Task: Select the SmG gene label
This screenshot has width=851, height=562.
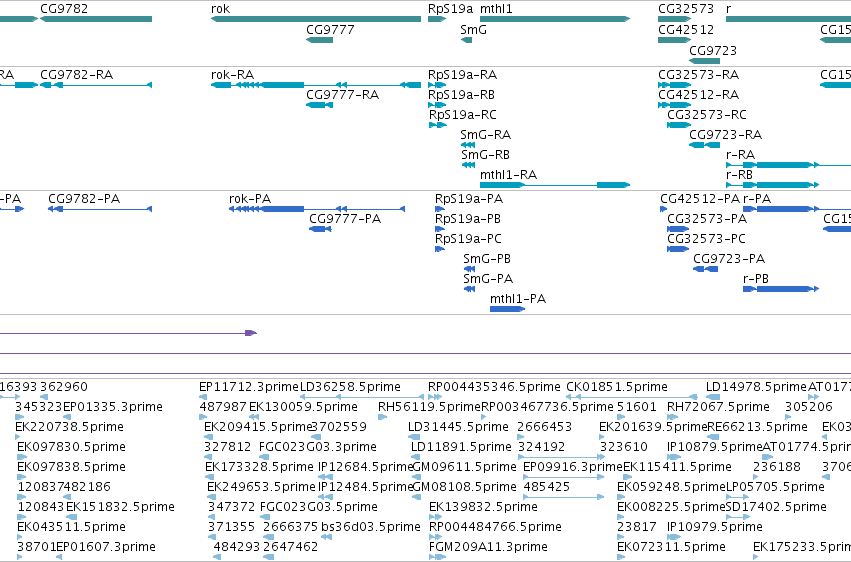Action: click(473, 30)
